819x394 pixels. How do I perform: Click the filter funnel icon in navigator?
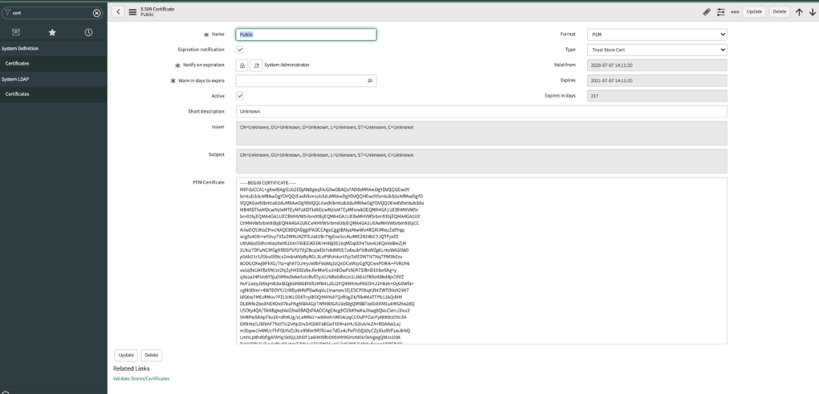(7, 13)
